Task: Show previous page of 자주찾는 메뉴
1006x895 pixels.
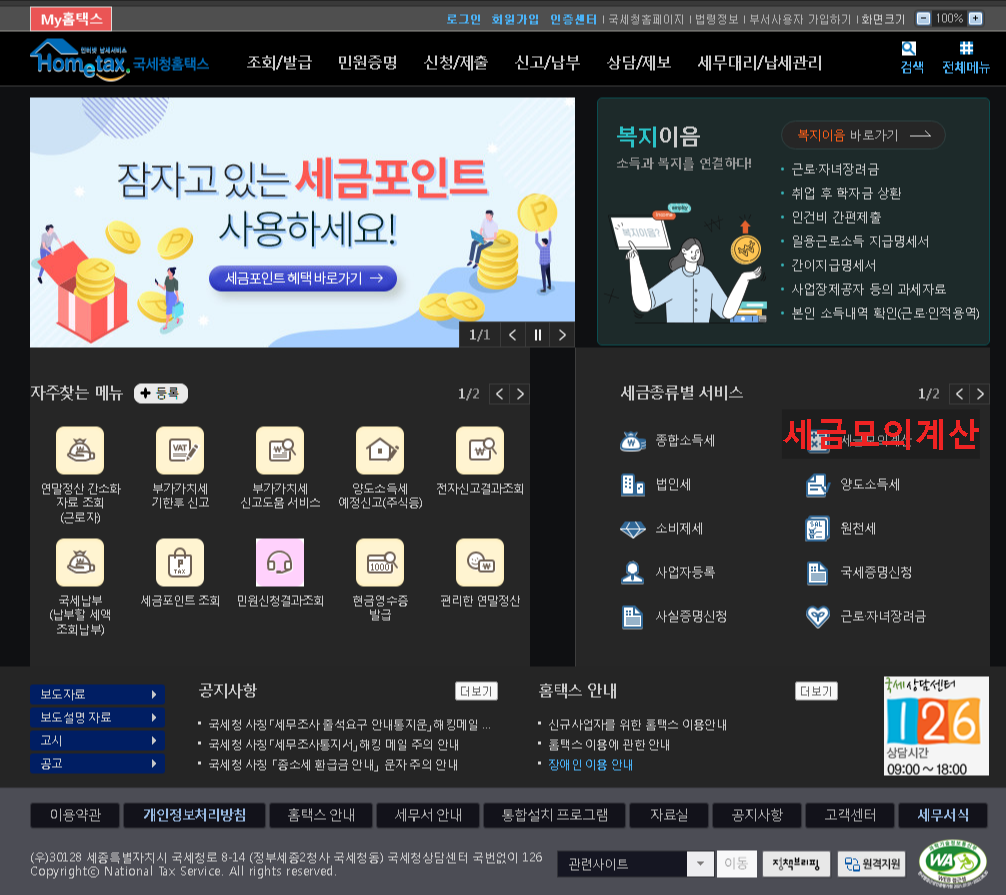Action: click(x=500, y=394)
